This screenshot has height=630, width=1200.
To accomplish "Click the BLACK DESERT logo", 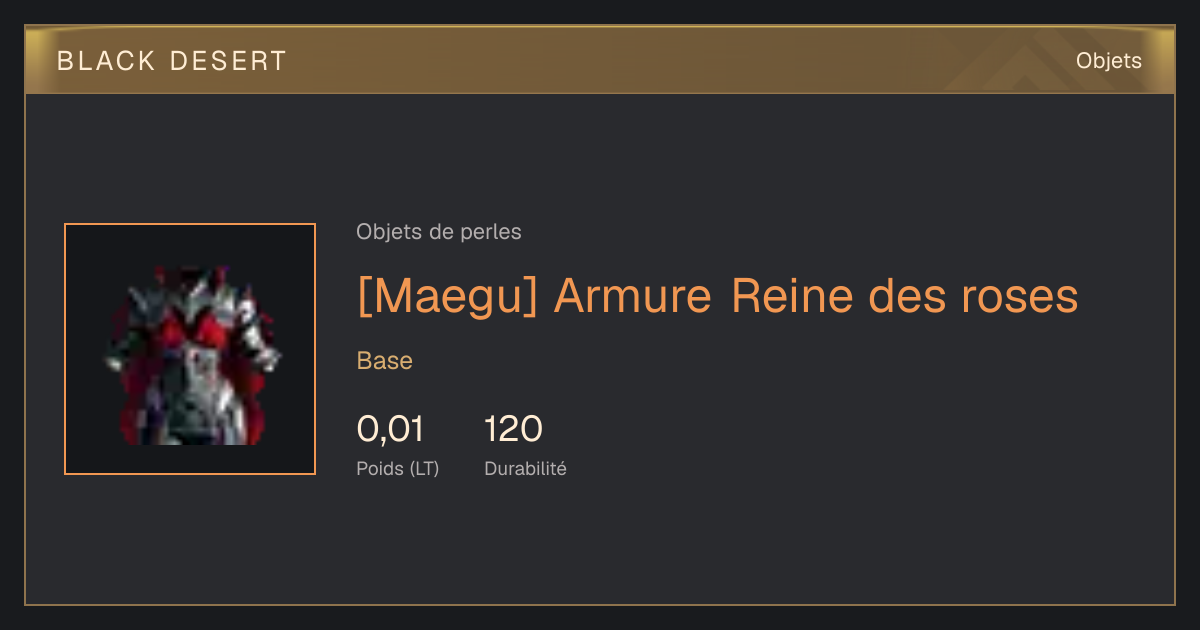I will tap(172, 61).
